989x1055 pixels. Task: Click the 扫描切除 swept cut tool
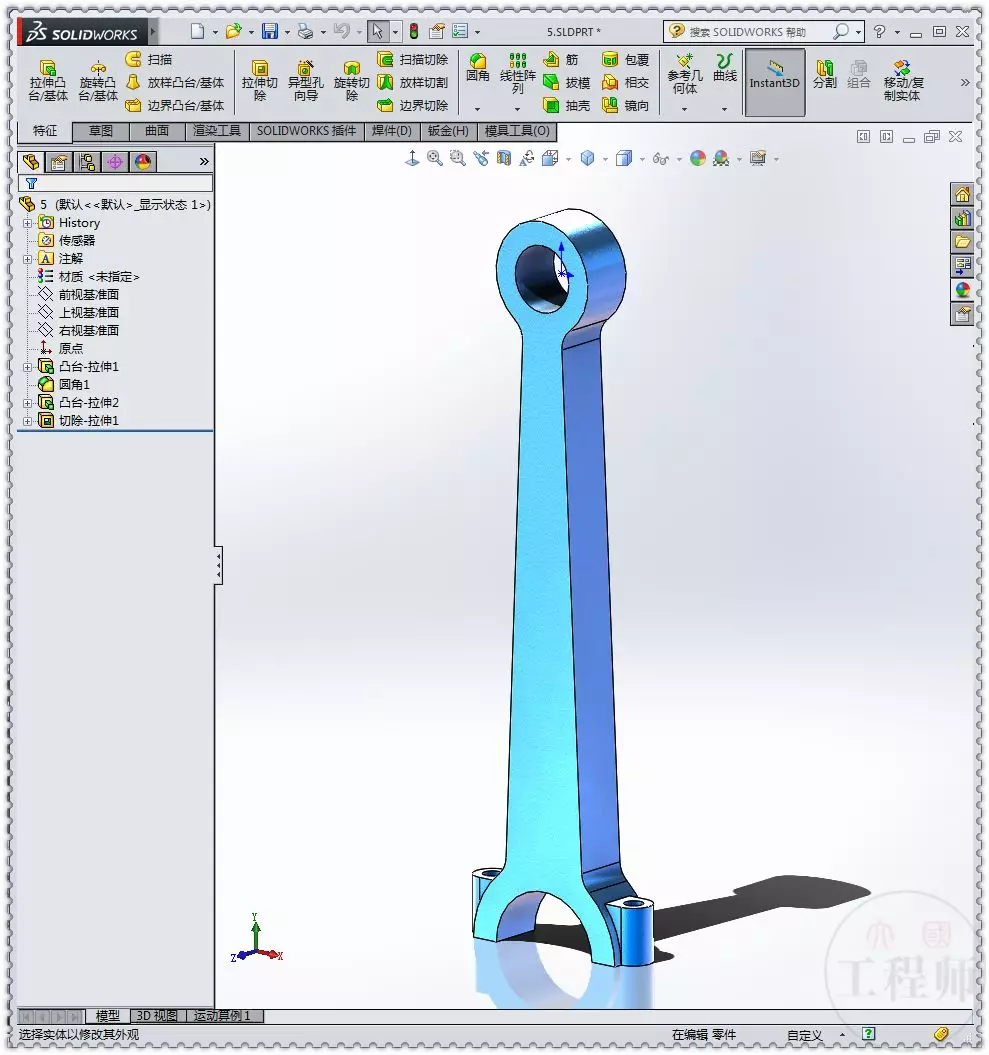pos(412,59)
